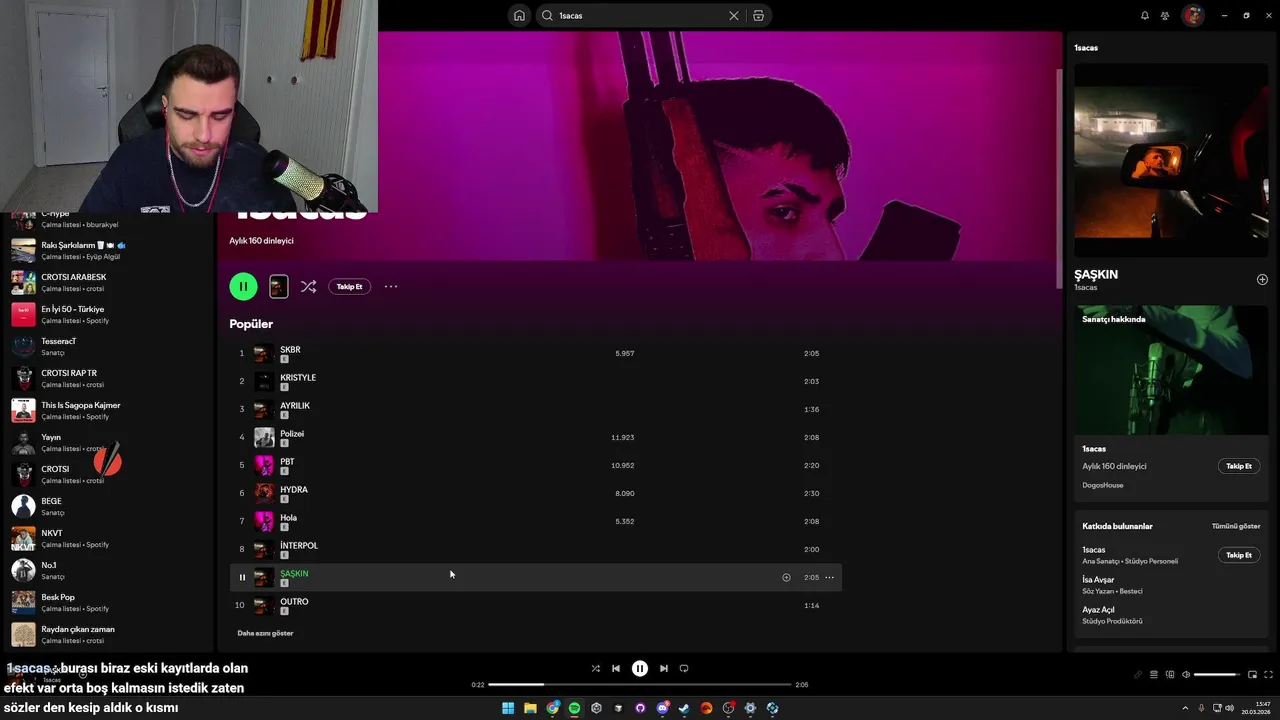Click the song progress bar
This screenshot has height=720, width=1280.
tap(640, 685)
